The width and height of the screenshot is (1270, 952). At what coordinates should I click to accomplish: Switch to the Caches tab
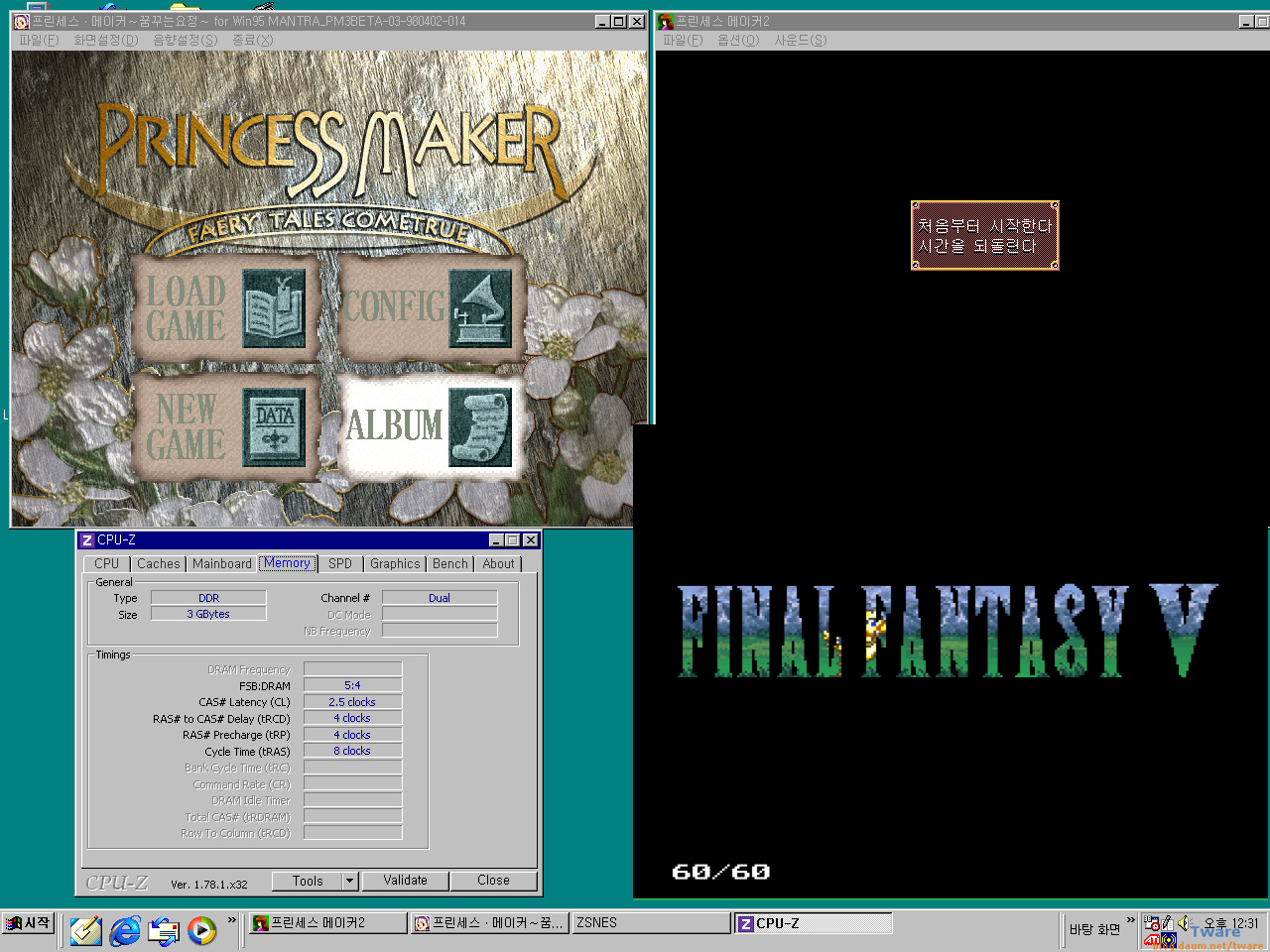(x=159, y=563)
